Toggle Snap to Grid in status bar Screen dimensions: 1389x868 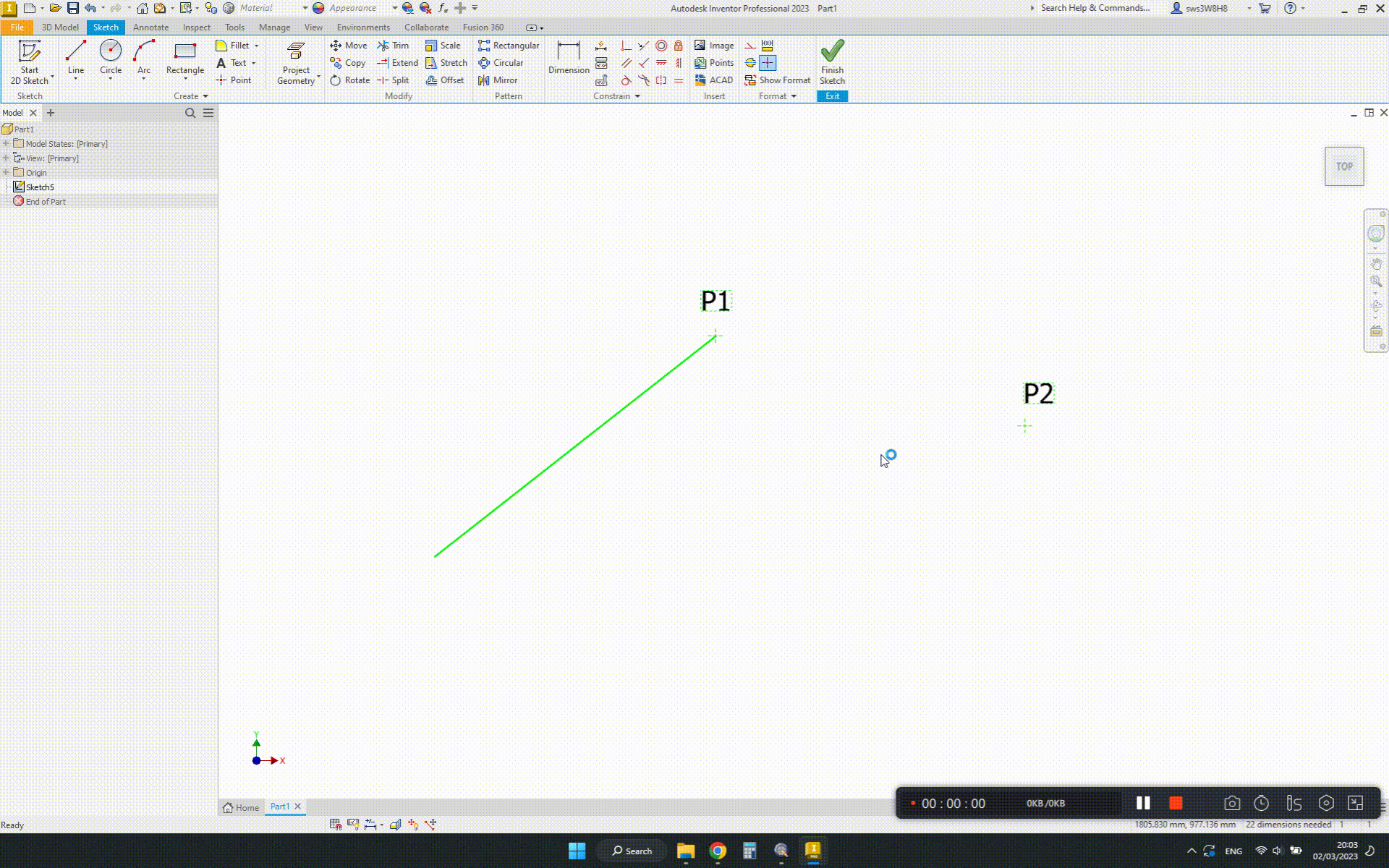[x=336, y=824]
